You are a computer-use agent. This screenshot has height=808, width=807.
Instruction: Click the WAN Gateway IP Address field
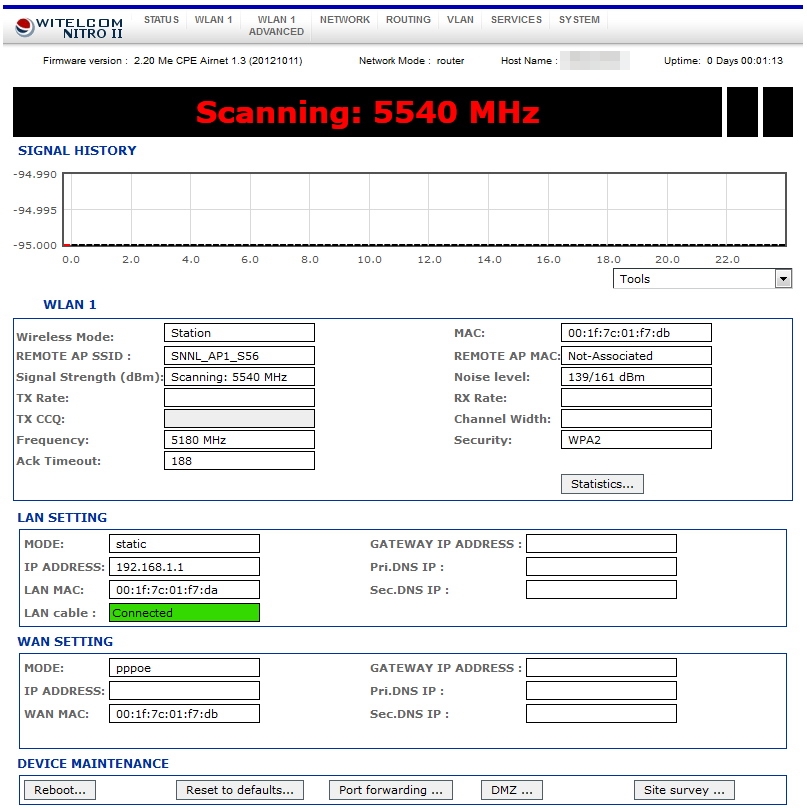[x=601, y=668]
